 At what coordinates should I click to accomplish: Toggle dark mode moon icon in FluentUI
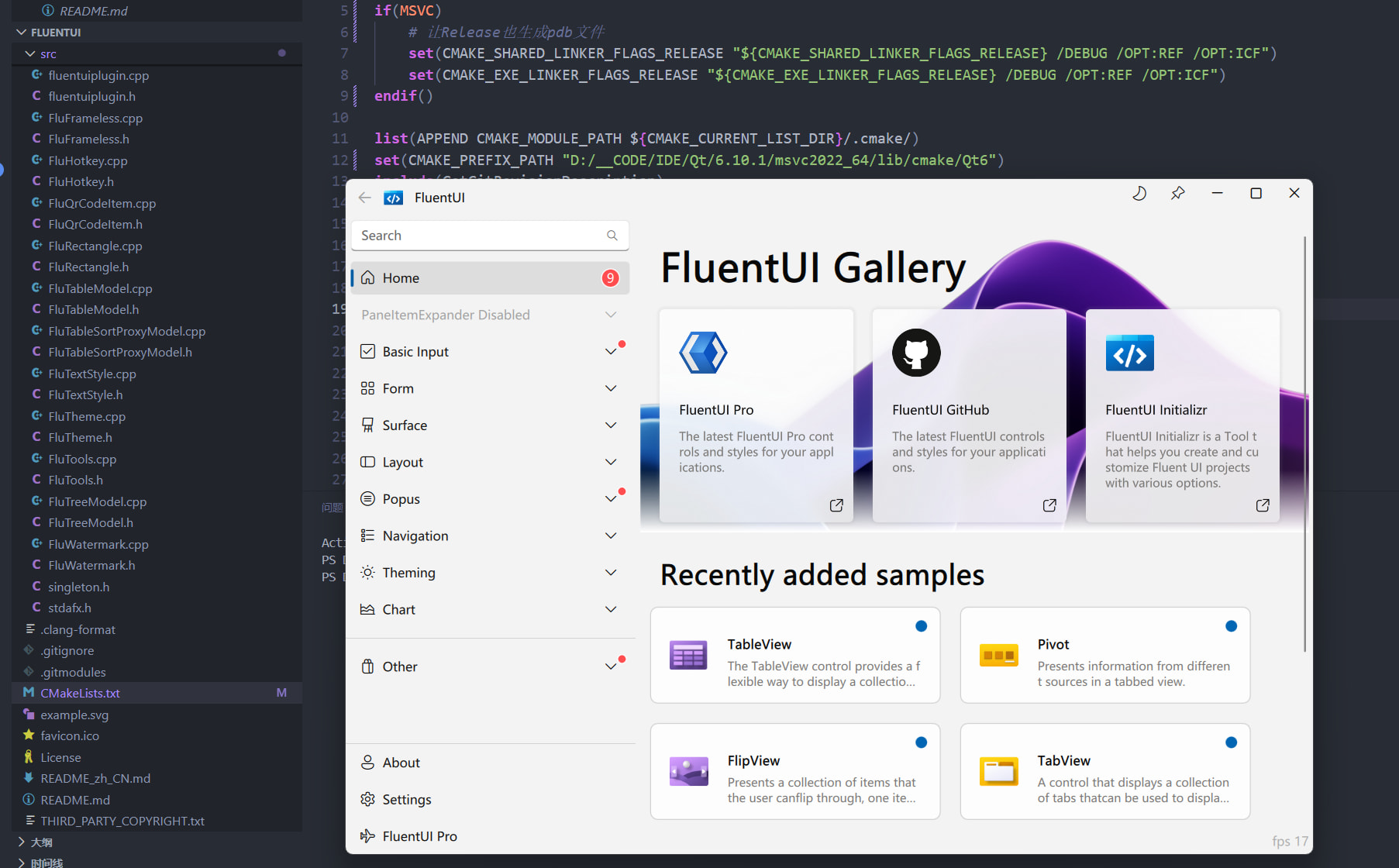(x=1139, y=194)
